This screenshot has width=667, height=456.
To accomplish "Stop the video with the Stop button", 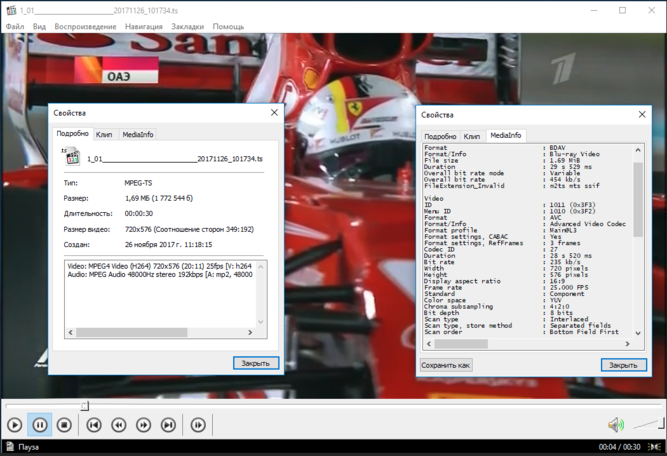I will tap(64, 425).
